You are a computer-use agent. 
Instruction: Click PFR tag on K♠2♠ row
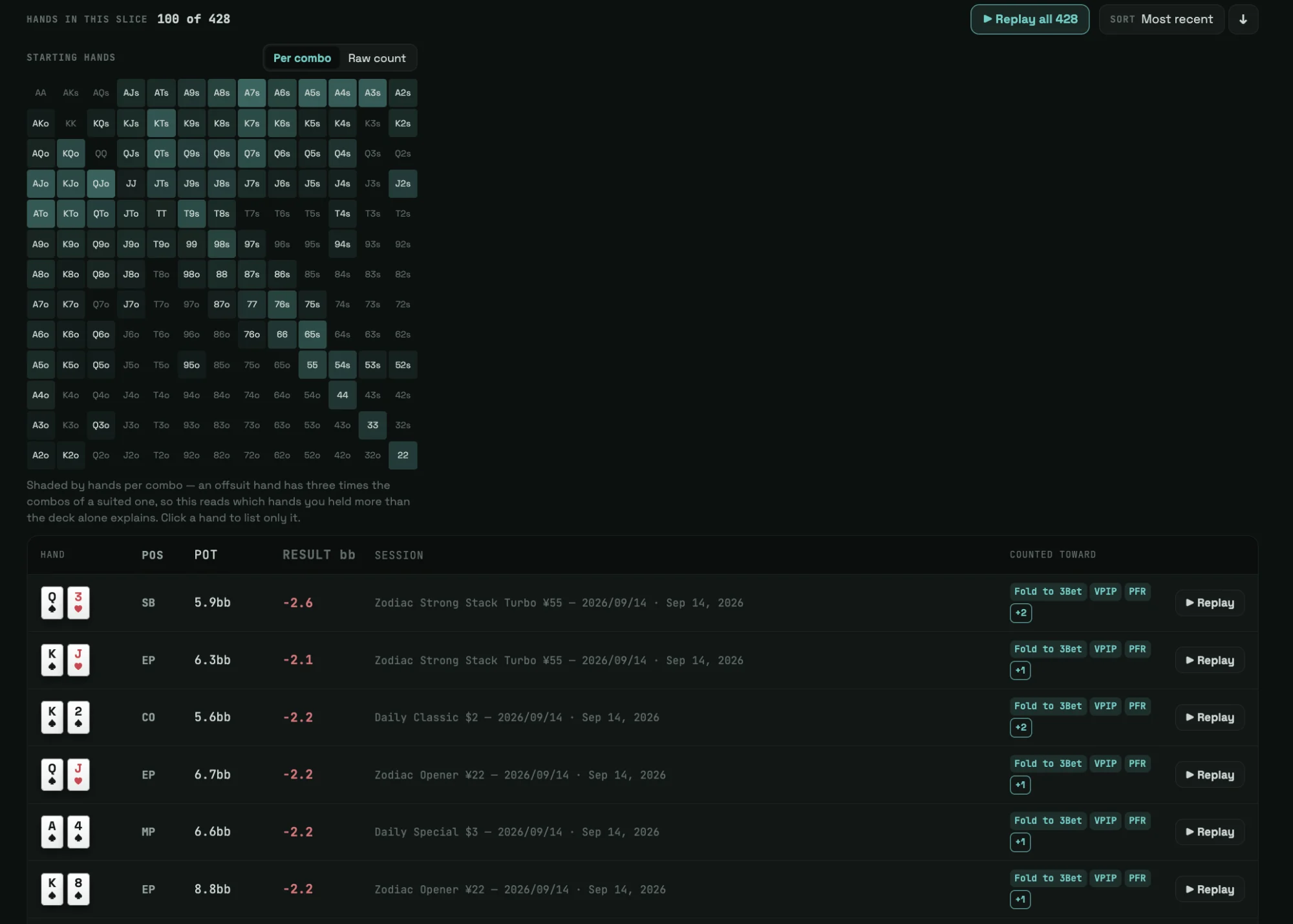click(1137, 706)
